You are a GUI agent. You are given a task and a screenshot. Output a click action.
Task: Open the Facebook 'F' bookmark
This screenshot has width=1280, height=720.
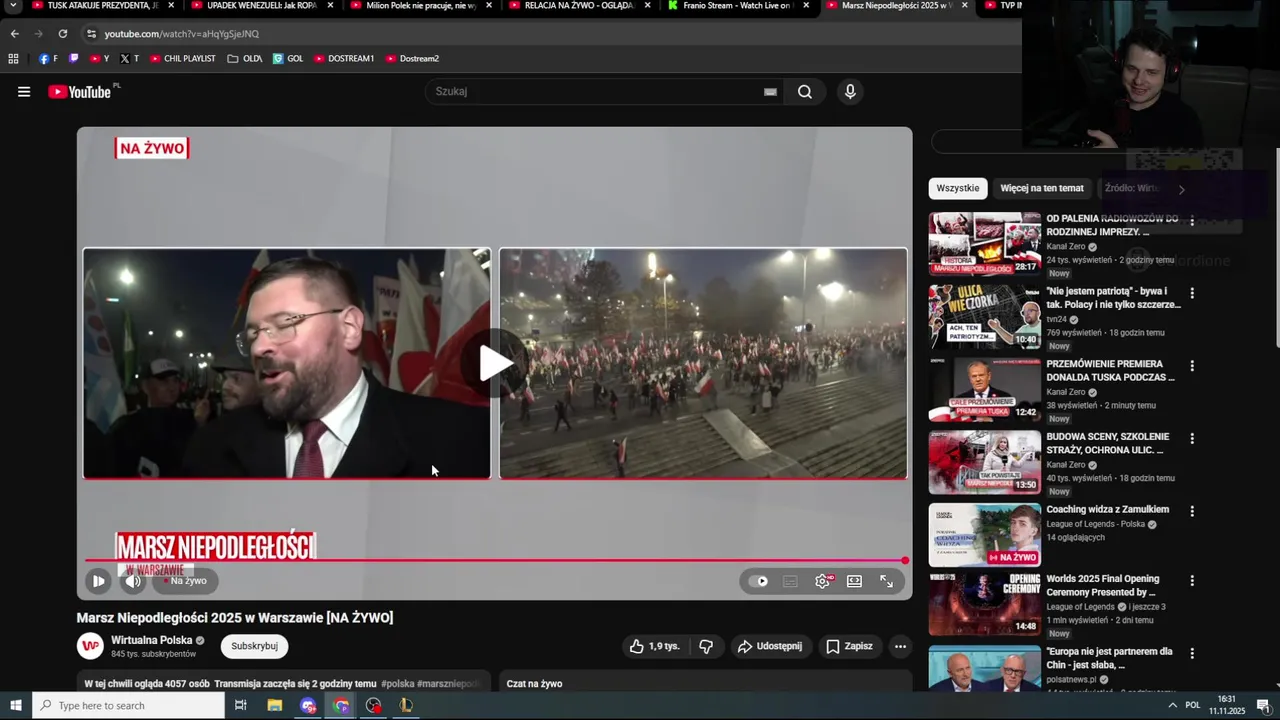(x=48, y=59)
